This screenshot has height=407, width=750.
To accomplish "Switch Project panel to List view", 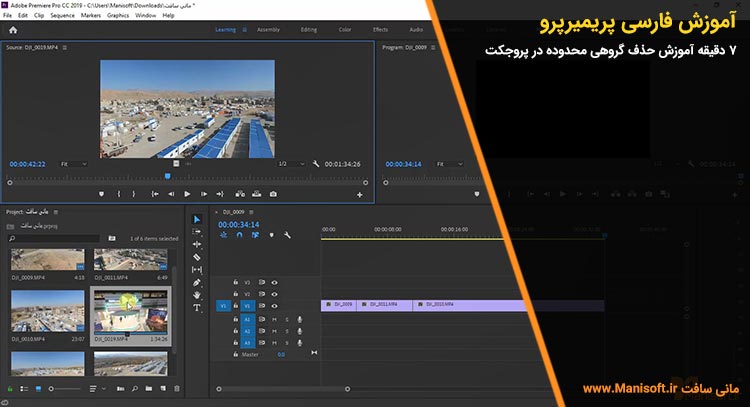I will [24, 389].
